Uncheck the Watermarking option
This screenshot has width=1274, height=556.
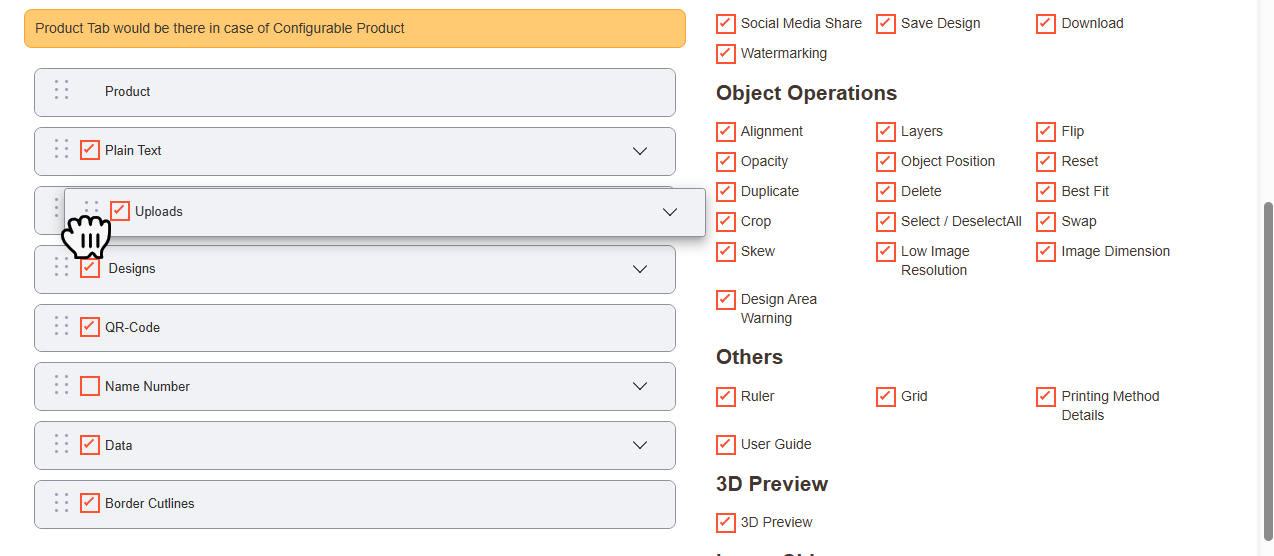(x=726, y=53)
